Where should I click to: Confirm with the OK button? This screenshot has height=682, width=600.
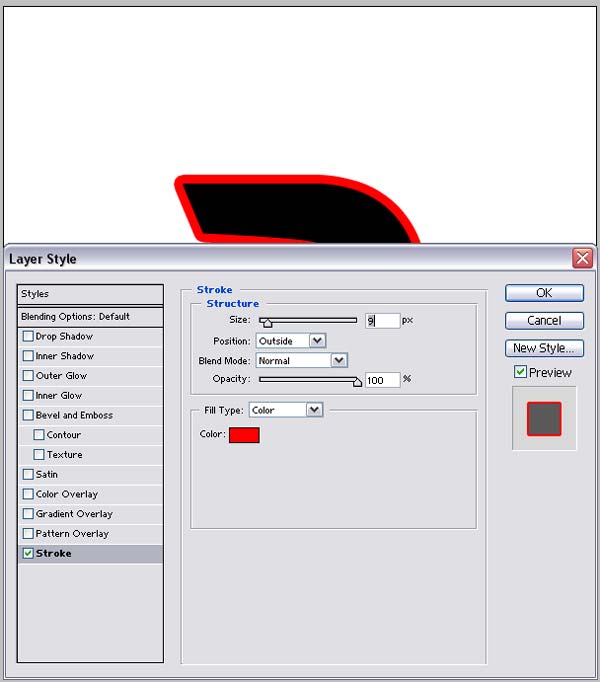[x=544, y=293]
